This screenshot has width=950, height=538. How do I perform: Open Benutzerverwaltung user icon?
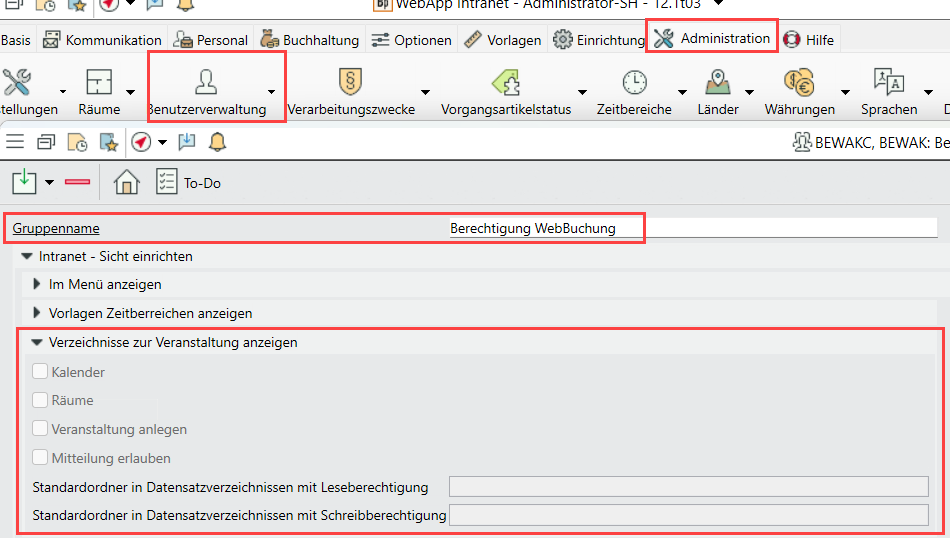pyautogui.click(x=206, y=82)
